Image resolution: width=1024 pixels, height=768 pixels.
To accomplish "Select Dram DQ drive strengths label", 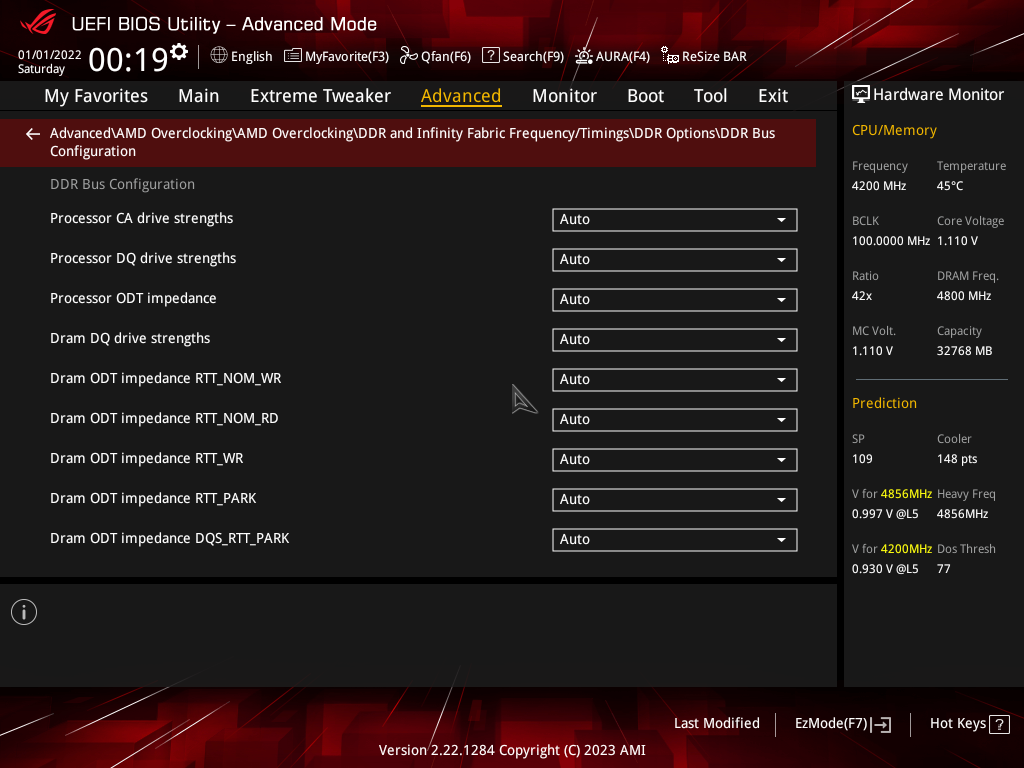I will pos(130,338).
